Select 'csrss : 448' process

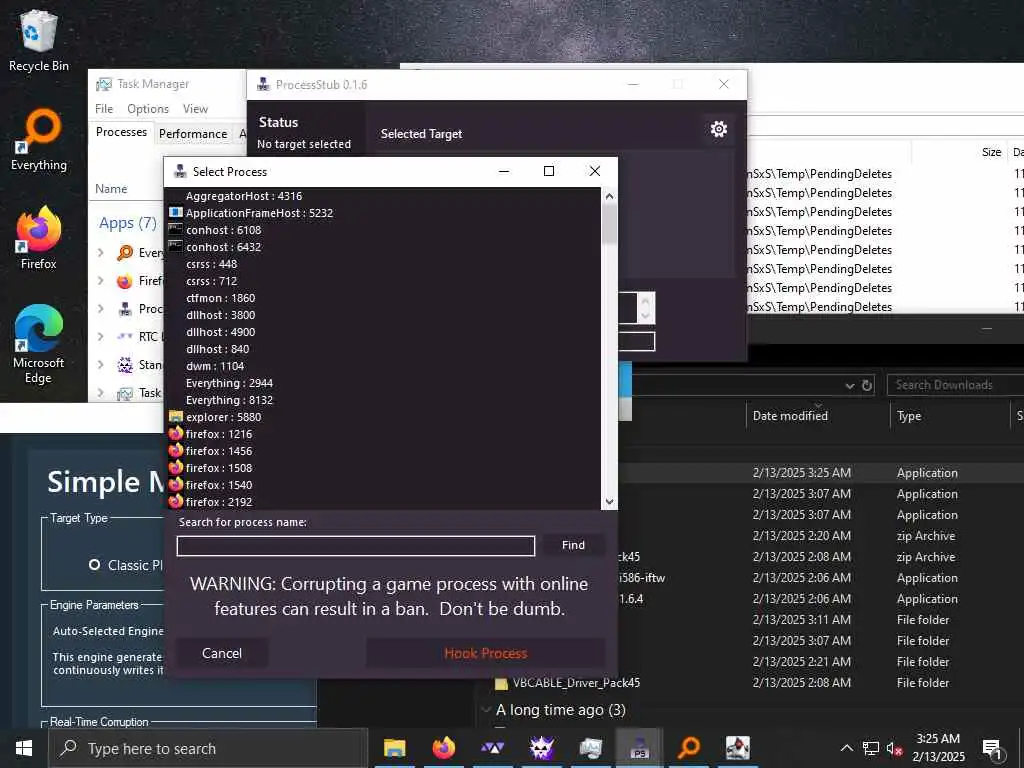(212, 264)
